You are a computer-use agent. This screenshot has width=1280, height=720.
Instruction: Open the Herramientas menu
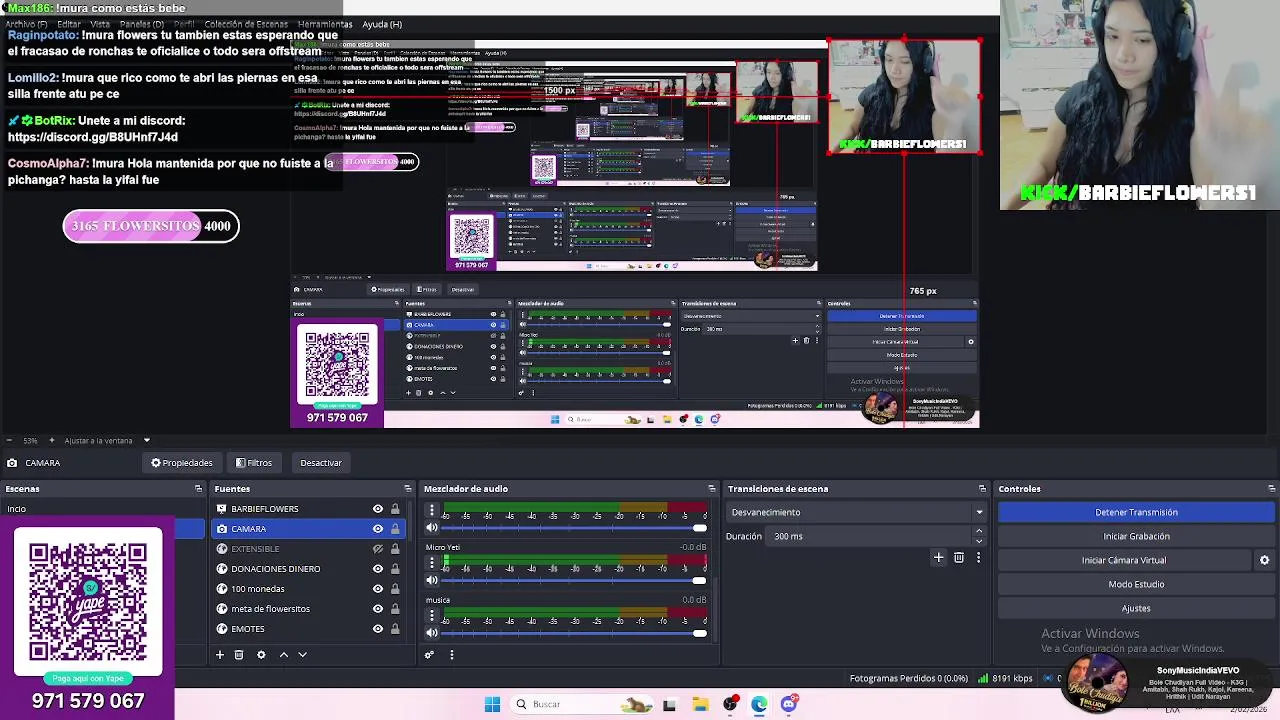(x=325, y=24)
